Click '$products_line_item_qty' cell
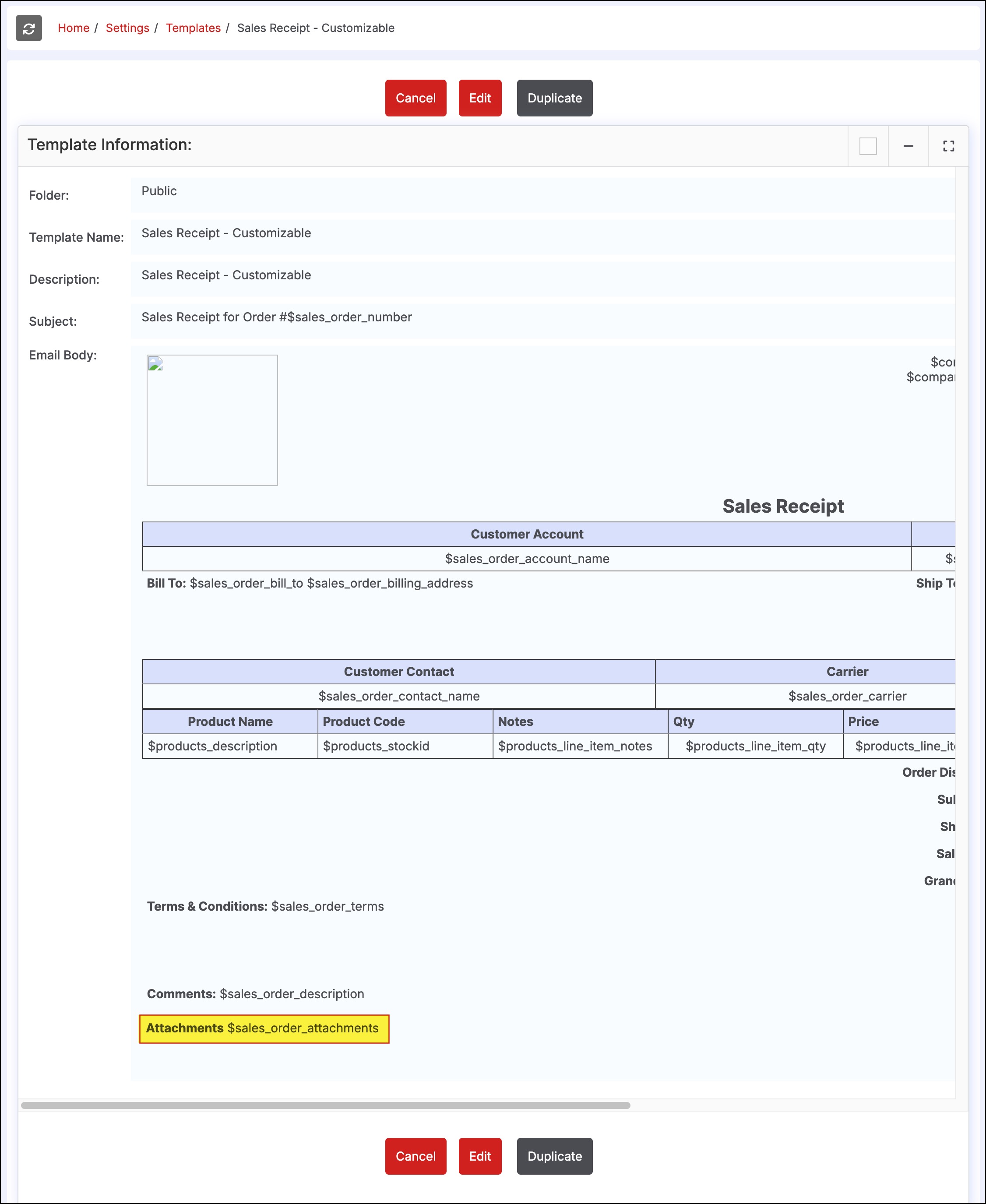986x1204 pixels. tap(755, 746)
